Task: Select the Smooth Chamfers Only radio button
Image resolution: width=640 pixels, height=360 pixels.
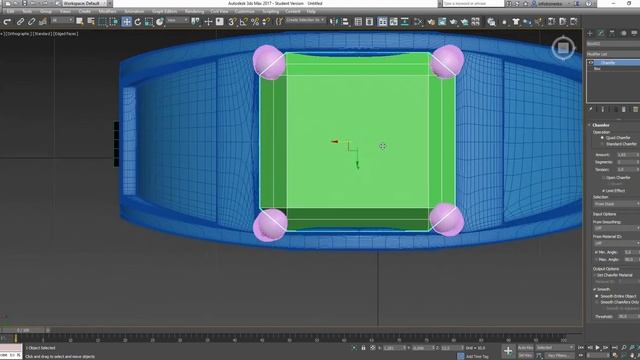Action: click(x=597, y=302)
